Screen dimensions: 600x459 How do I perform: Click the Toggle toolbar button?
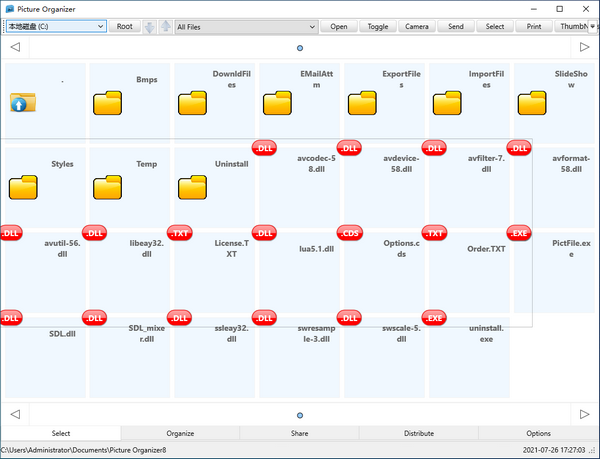378,27
